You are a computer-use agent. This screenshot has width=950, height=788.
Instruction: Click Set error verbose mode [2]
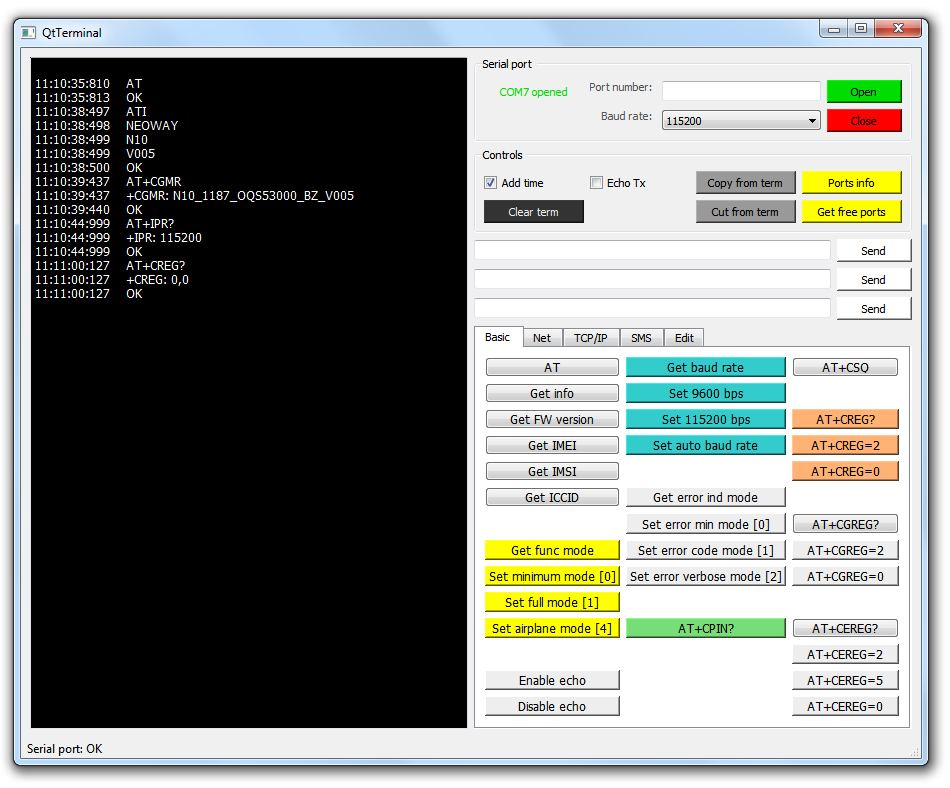pyautogui.click(x=706, y=577)
